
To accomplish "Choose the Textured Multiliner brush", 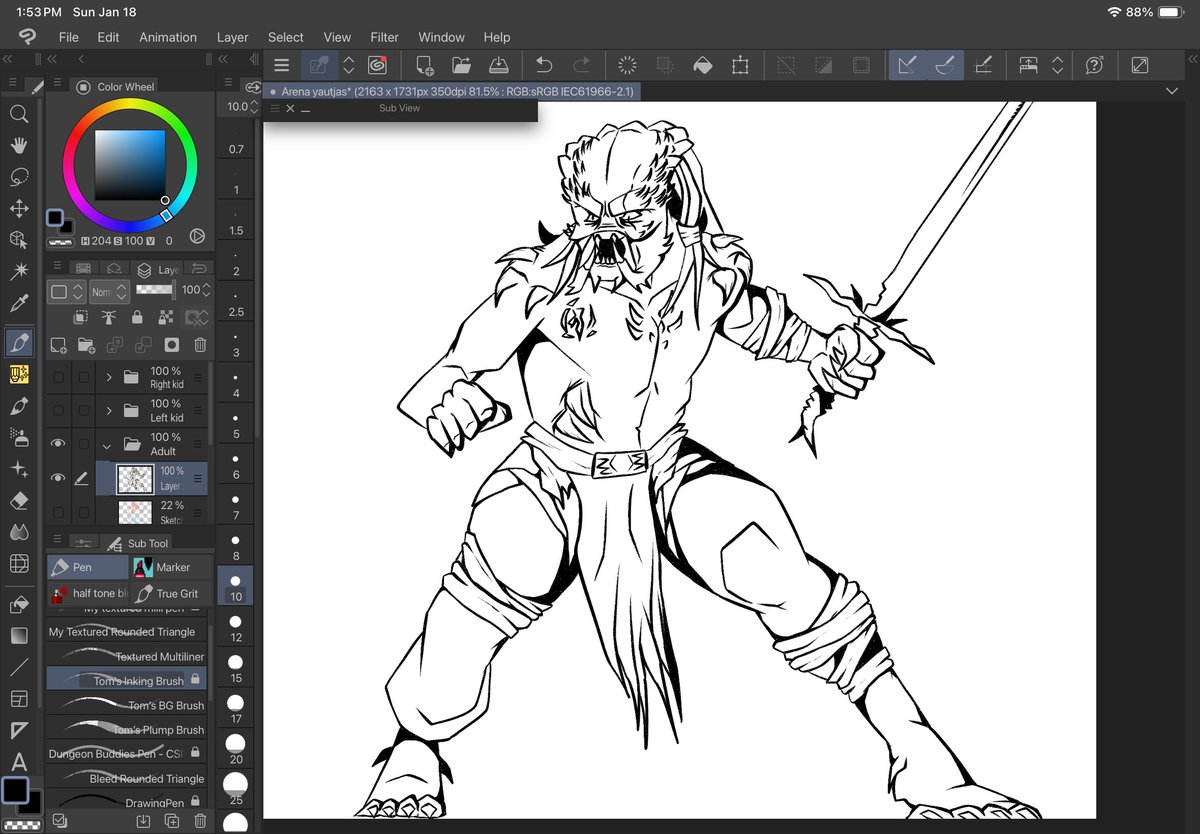I will (x=126, y=657).
